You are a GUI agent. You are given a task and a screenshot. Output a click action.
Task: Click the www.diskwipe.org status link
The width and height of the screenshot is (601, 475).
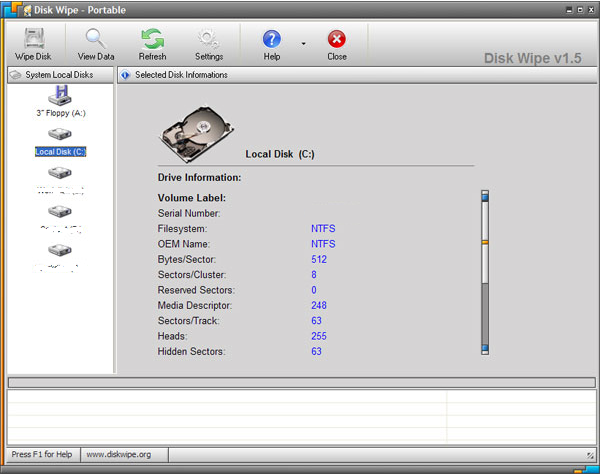click(119, 455)
